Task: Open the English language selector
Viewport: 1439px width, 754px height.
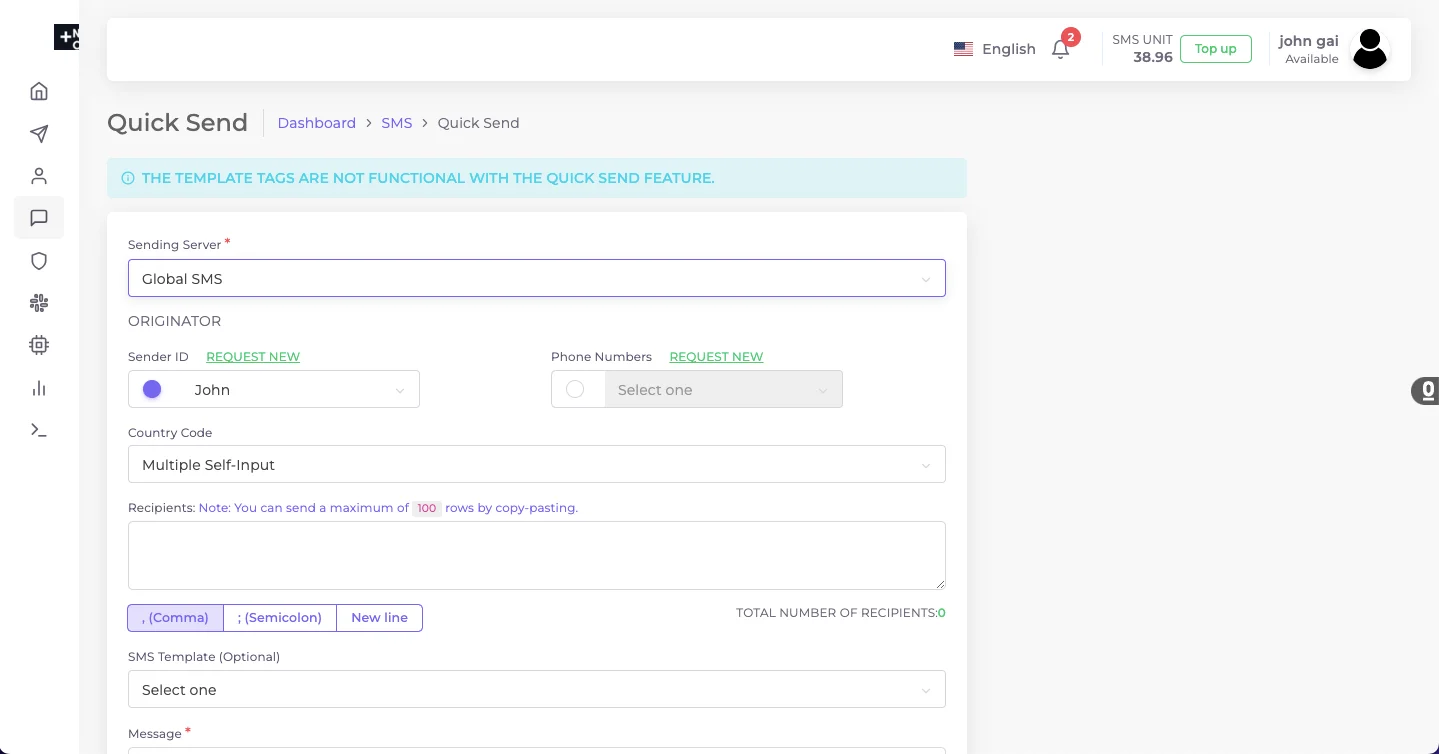Action: coord(995,49)
